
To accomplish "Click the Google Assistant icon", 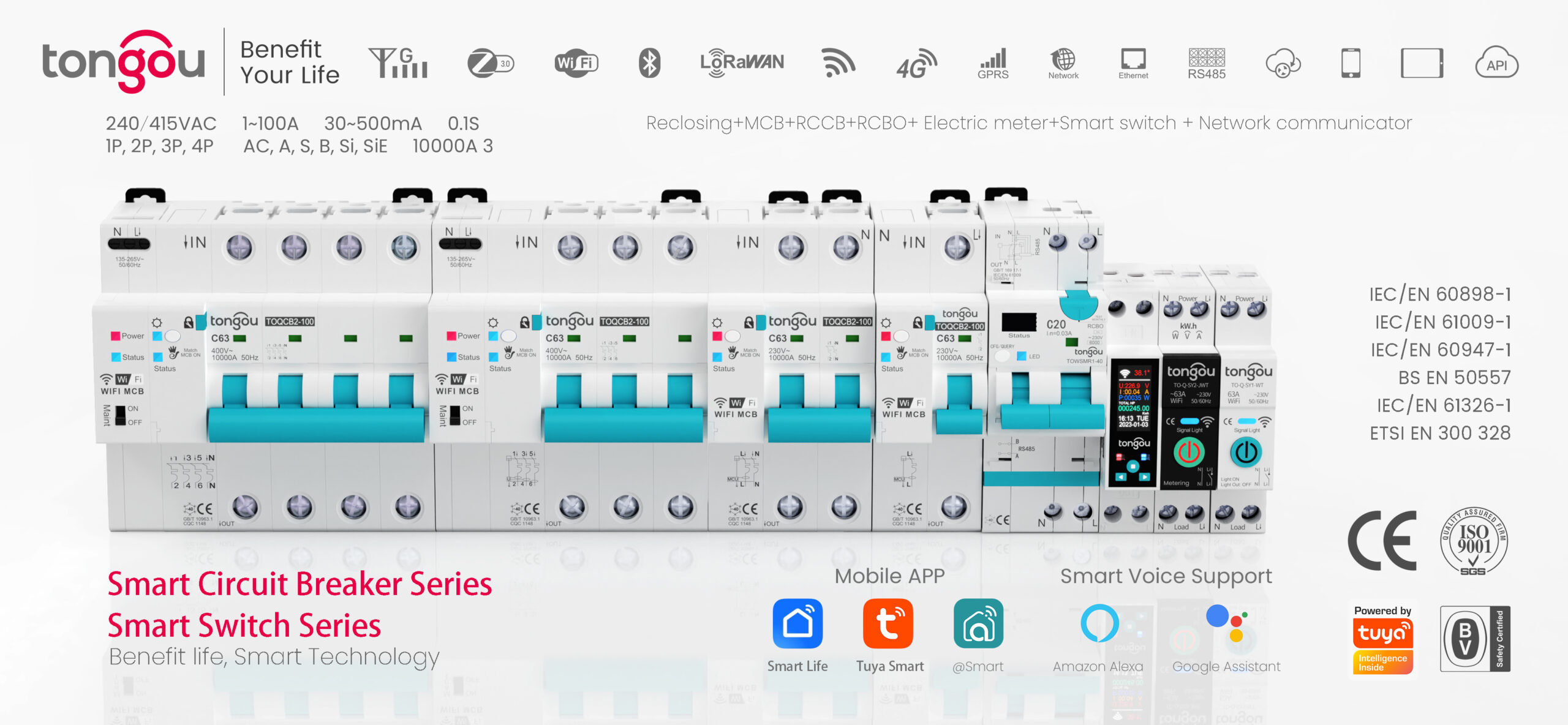I will click(x=1227, y=623).
